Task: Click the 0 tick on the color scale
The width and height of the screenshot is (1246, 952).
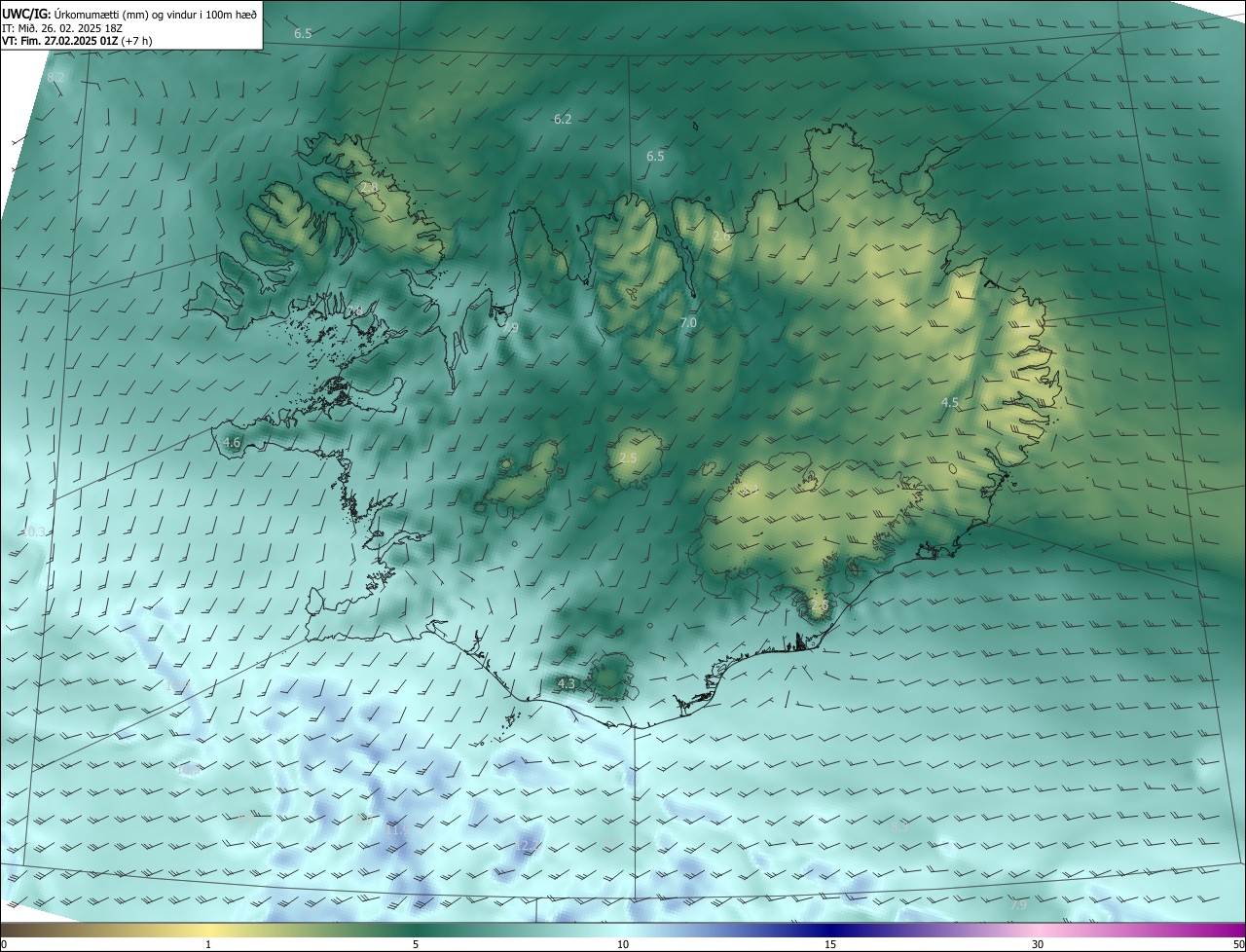Action: (4, 944)
